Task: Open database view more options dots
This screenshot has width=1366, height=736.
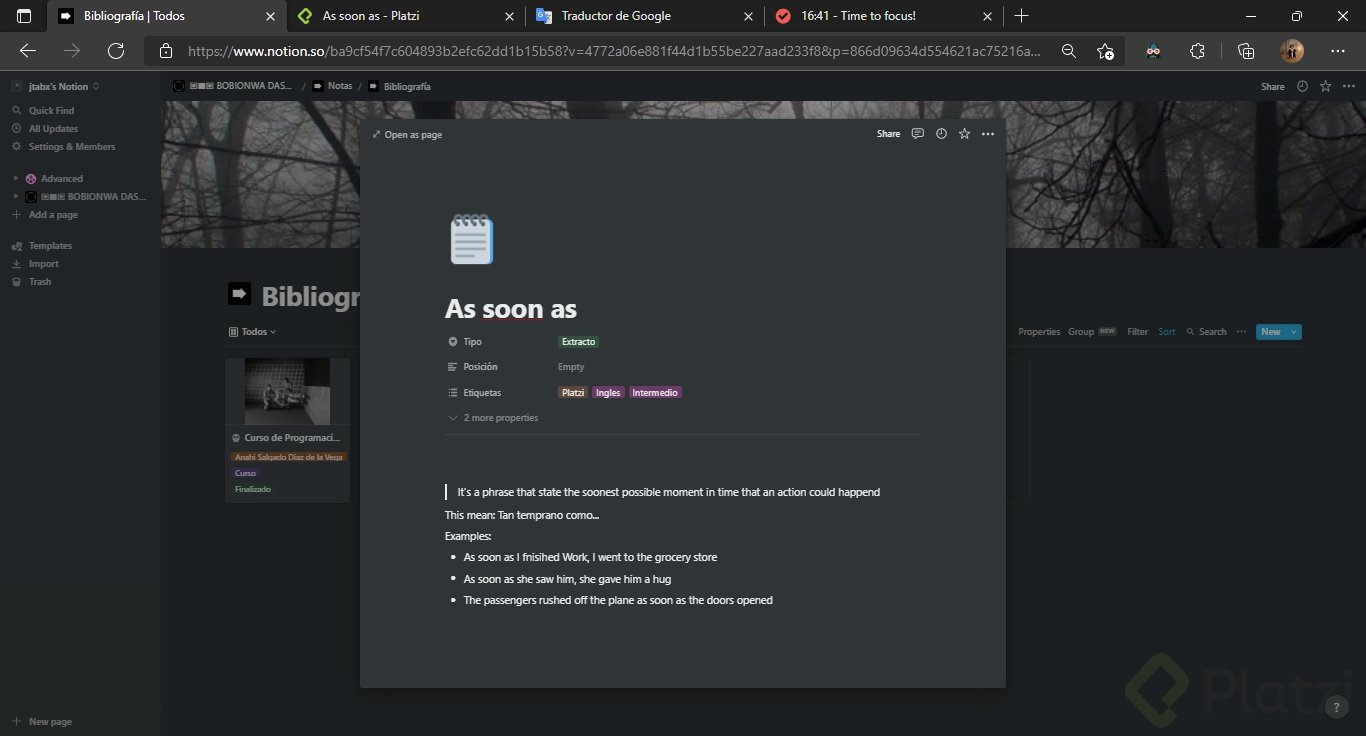Action: pos(1241,332)
